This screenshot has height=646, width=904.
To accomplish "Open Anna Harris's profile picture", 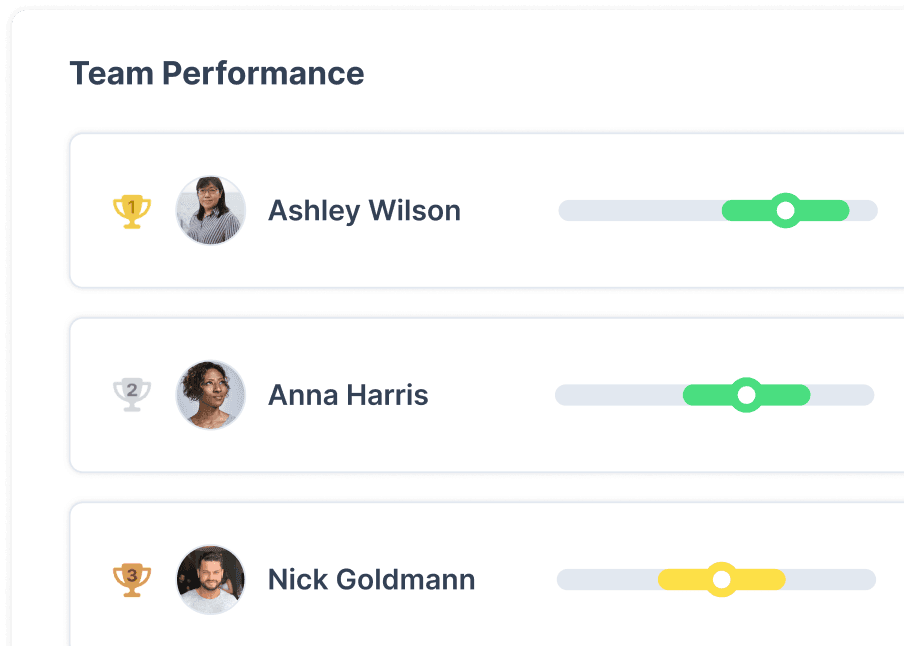I will pyautogui.click(x=210, y=394).
